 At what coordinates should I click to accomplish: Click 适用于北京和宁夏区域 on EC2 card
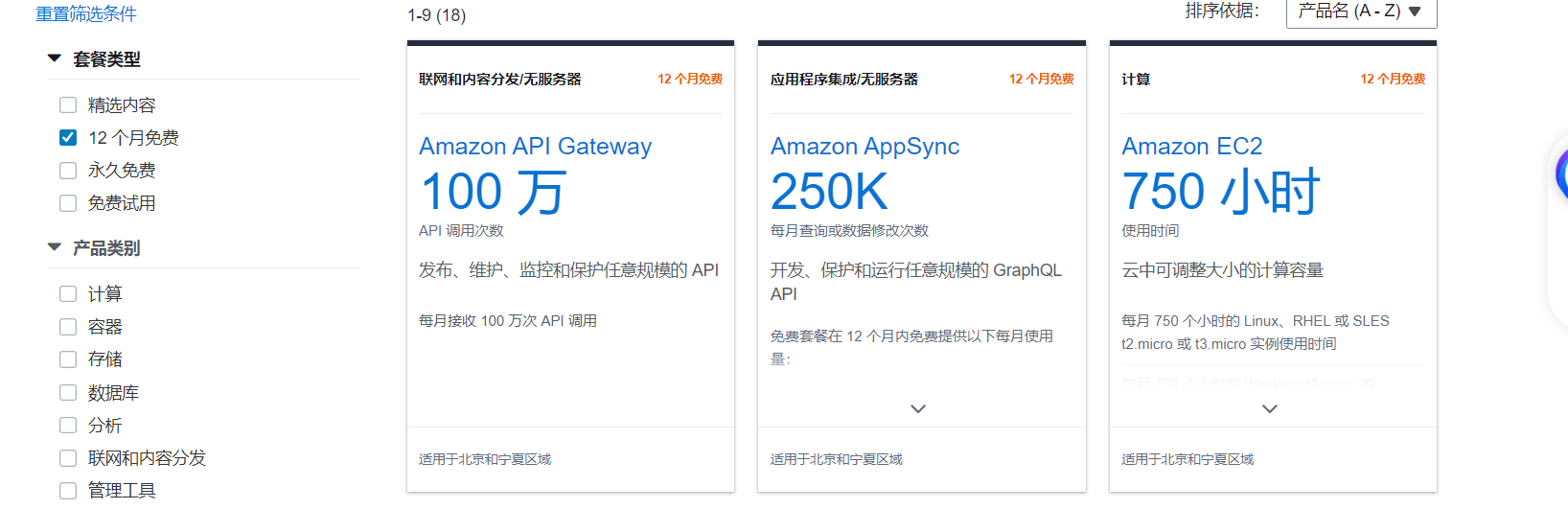pos(1188,460)
